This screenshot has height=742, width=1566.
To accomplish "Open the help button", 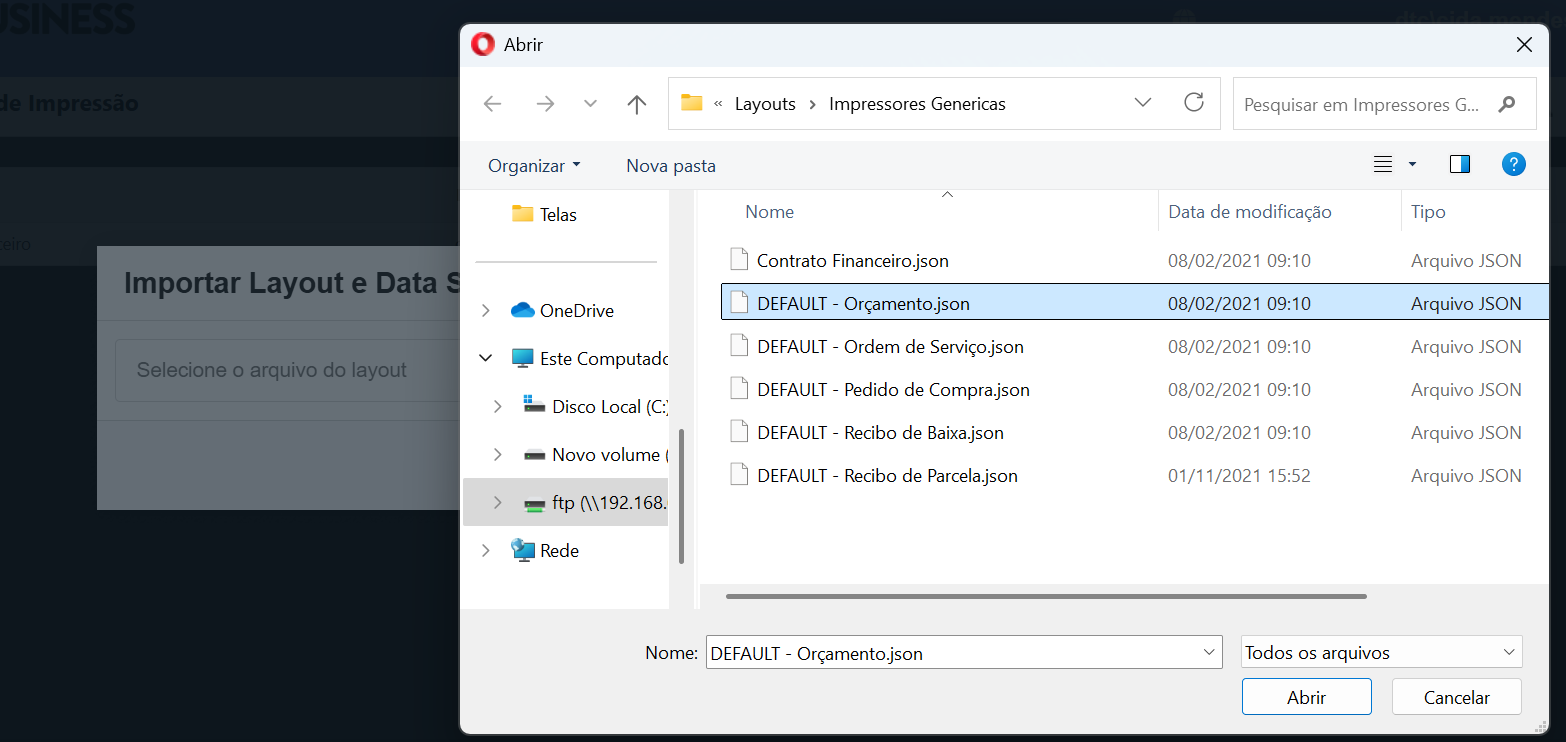I will pos(1513,164).
